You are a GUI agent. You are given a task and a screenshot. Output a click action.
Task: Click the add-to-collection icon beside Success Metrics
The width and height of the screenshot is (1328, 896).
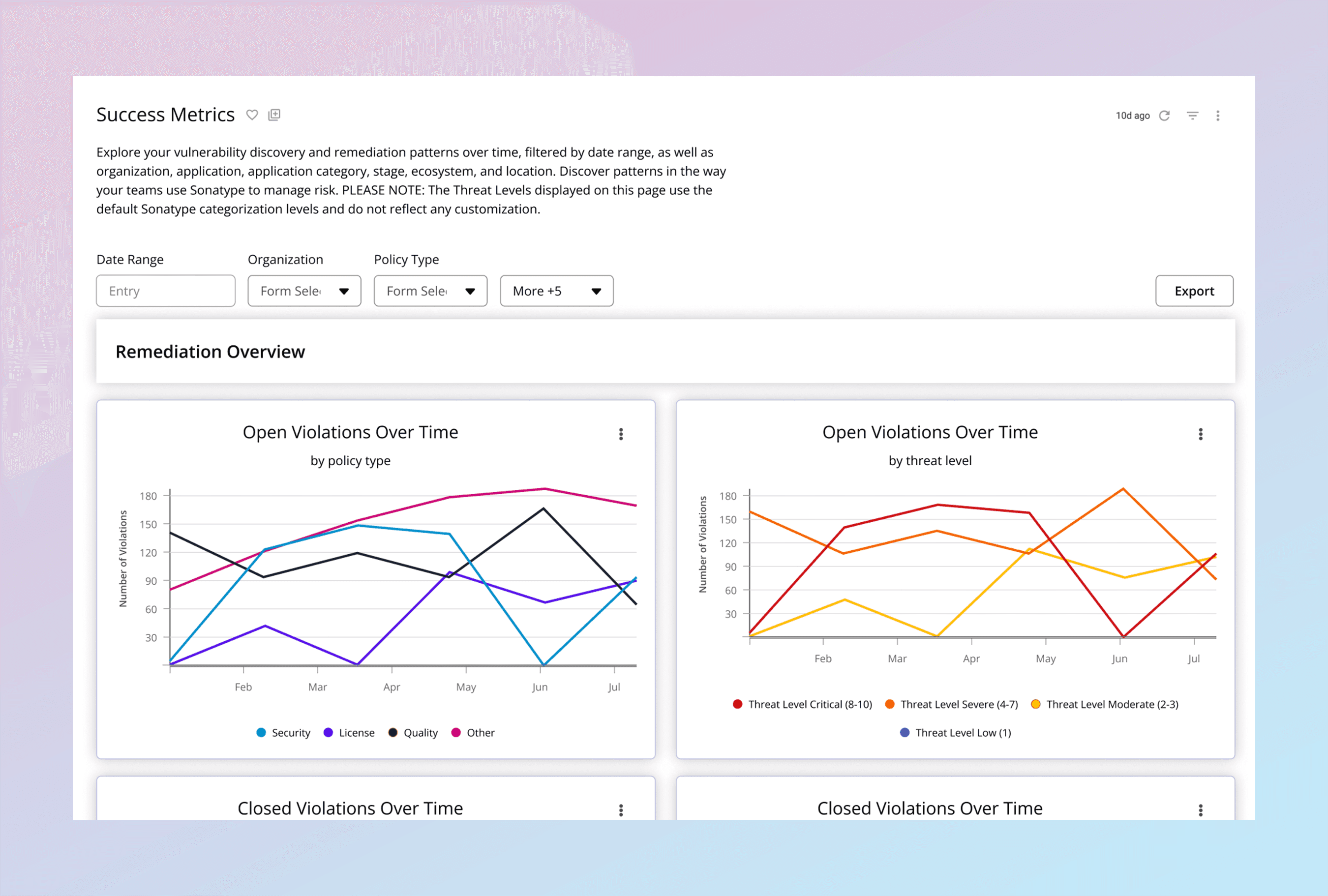[274, 115]
